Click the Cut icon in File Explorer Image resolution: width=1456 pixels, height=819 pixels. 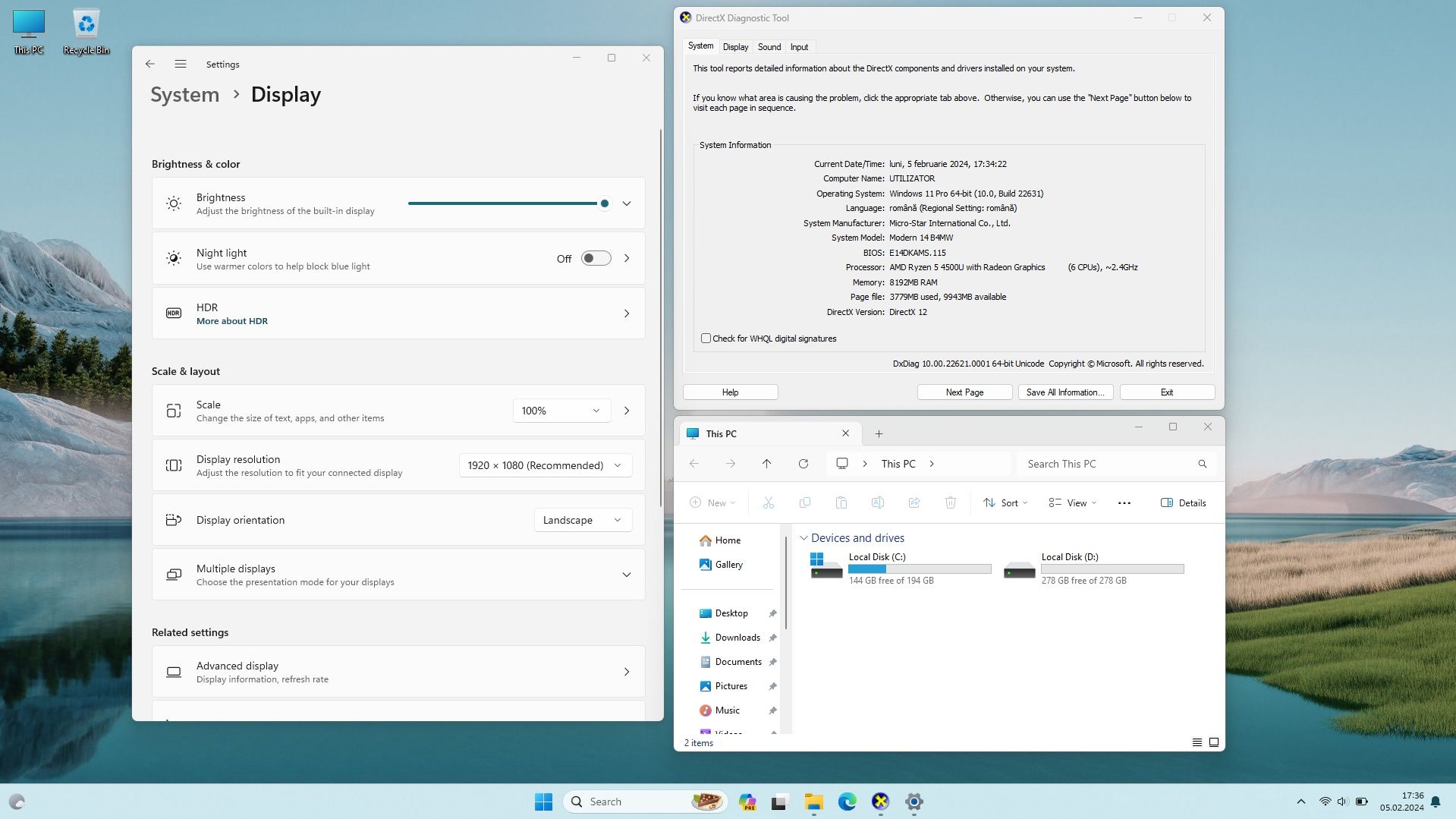[768, 502]
